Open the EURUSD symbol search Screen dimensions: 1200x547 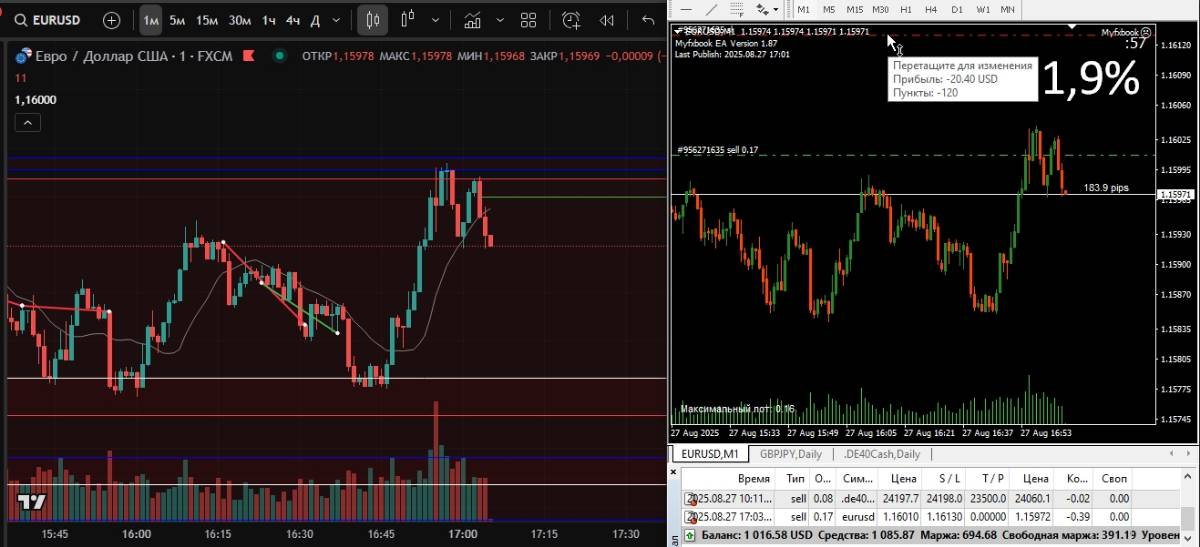(50, 20)
